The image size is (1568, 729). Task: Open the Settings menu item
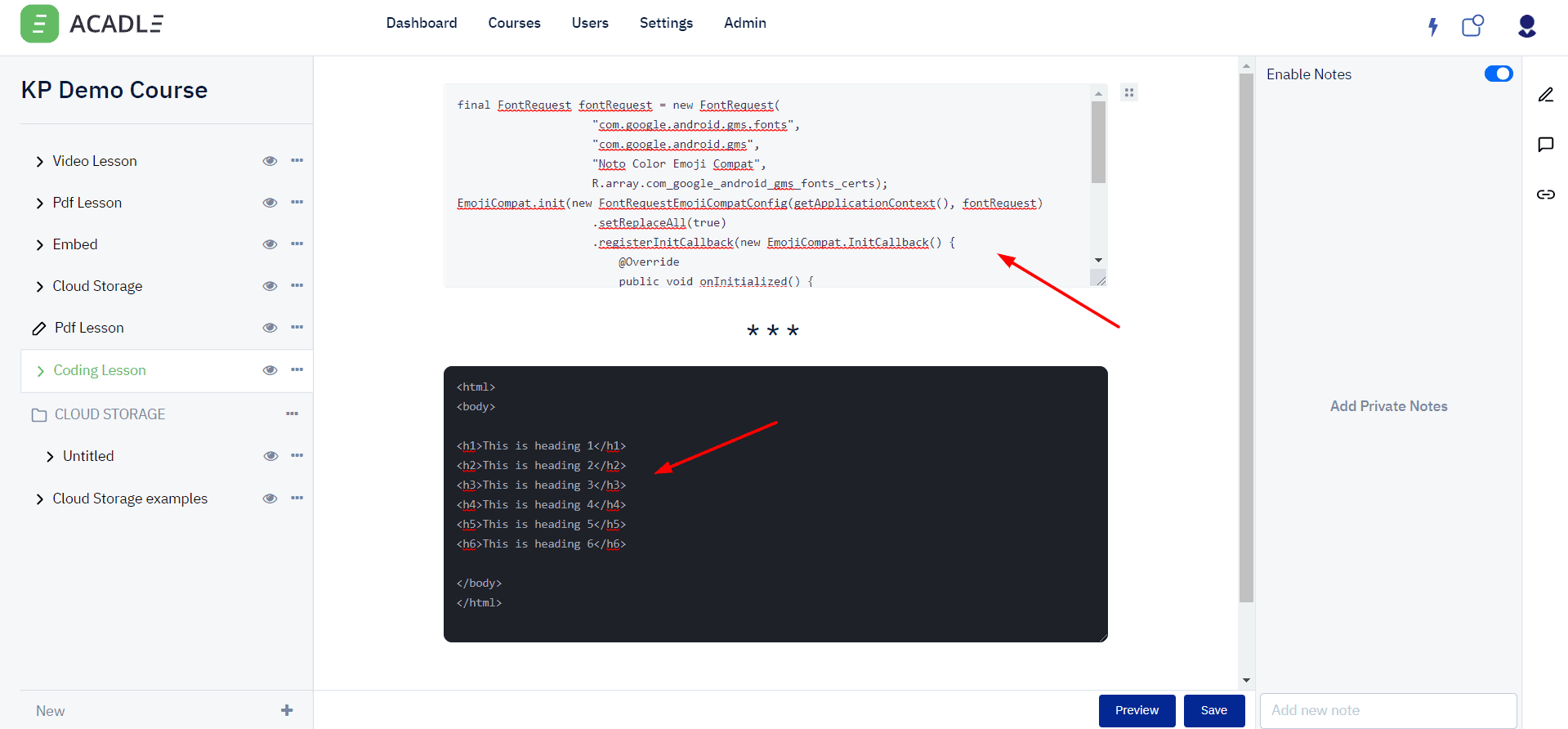(666, 23)
